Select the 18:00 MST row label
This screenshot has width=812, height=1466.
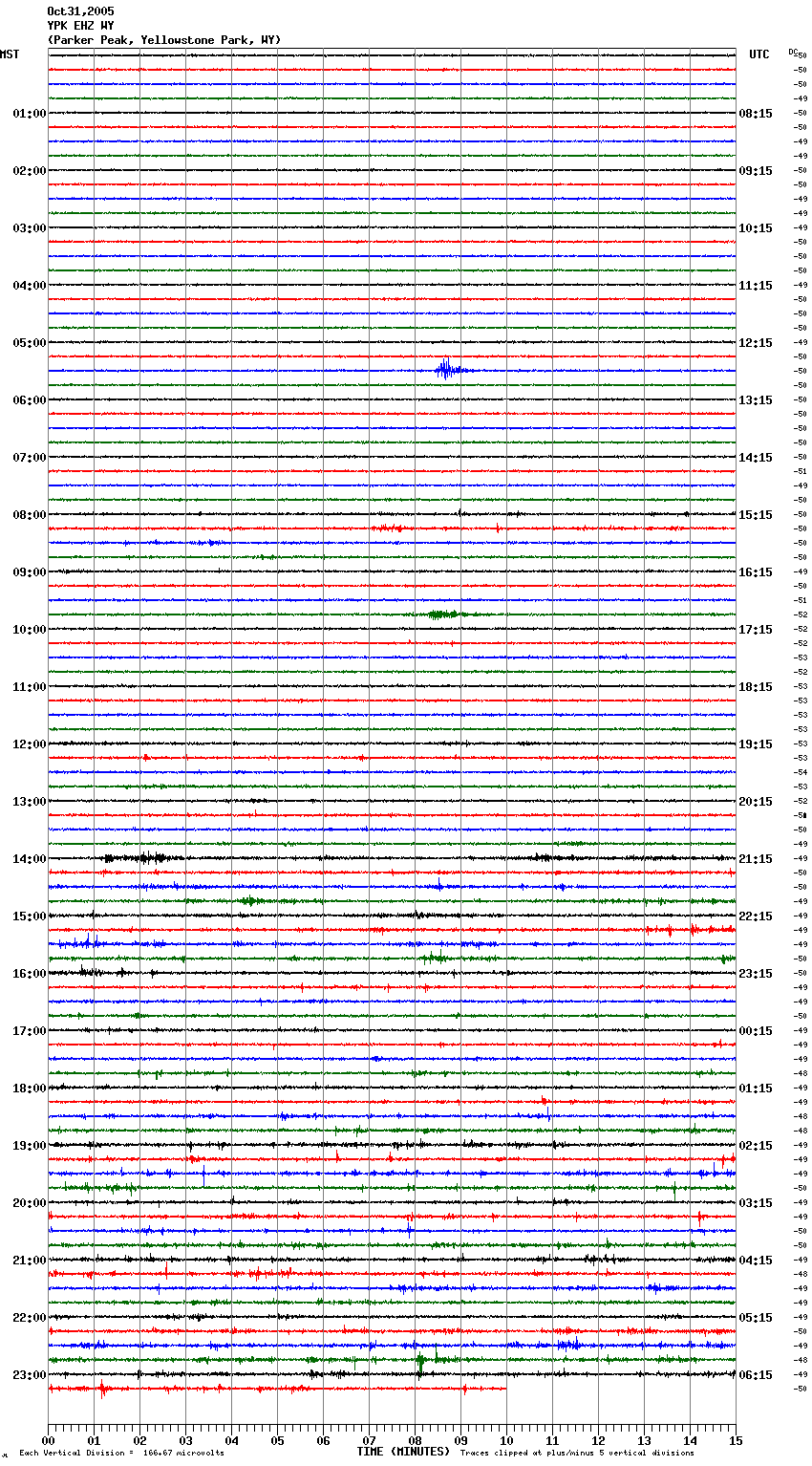(30, 1089)
